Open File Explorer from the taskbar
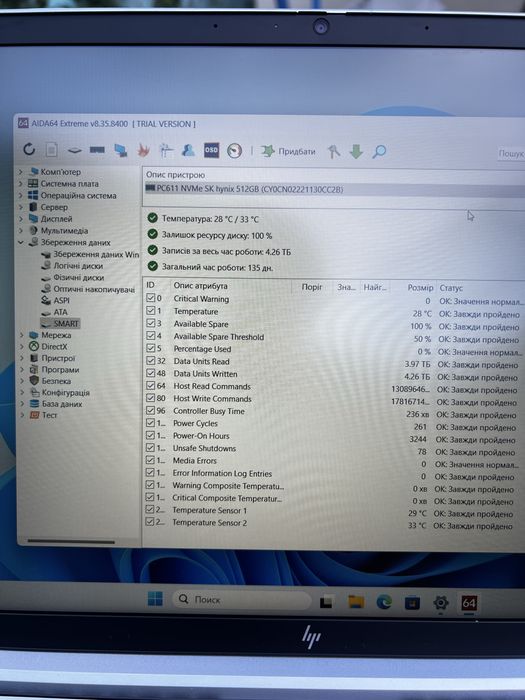This screenshot has width=525, height=700. coord(356,602)
